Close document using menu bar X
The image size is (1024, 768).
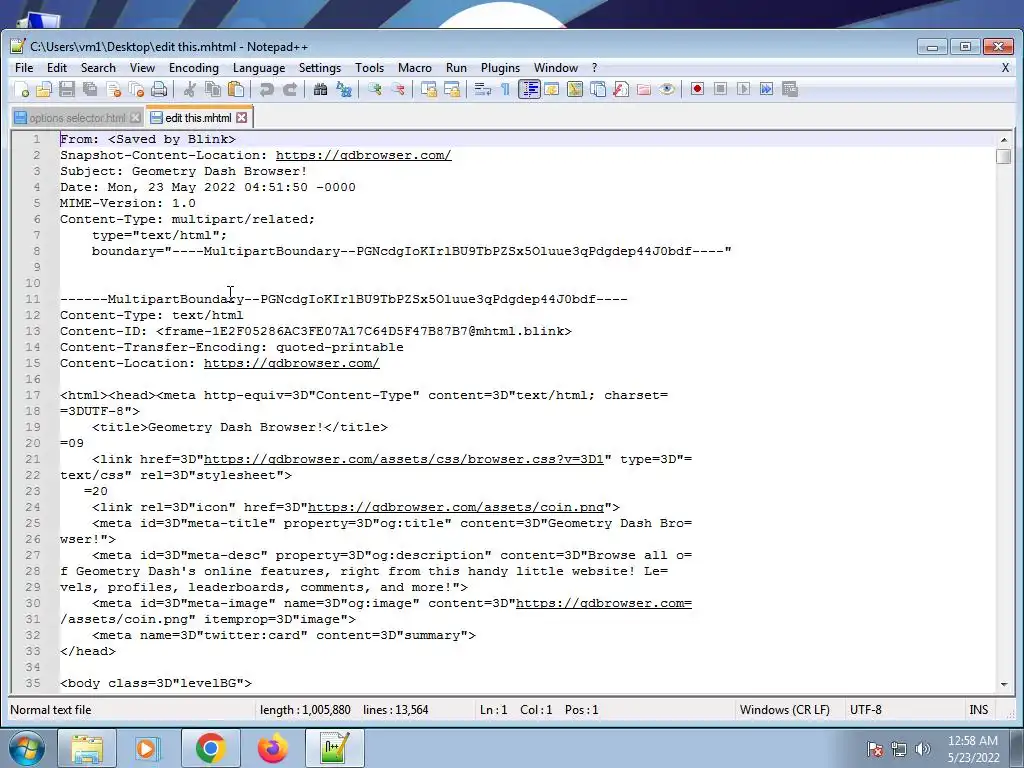(1005, 68)
